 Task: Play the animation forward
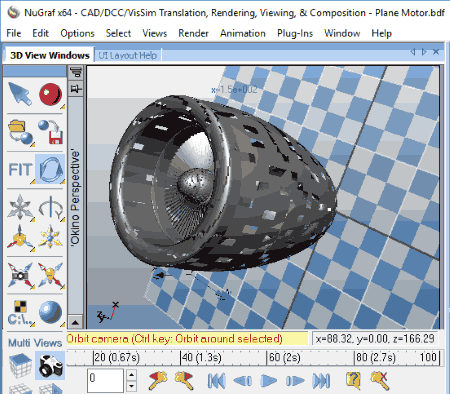[x=268, y=381]
